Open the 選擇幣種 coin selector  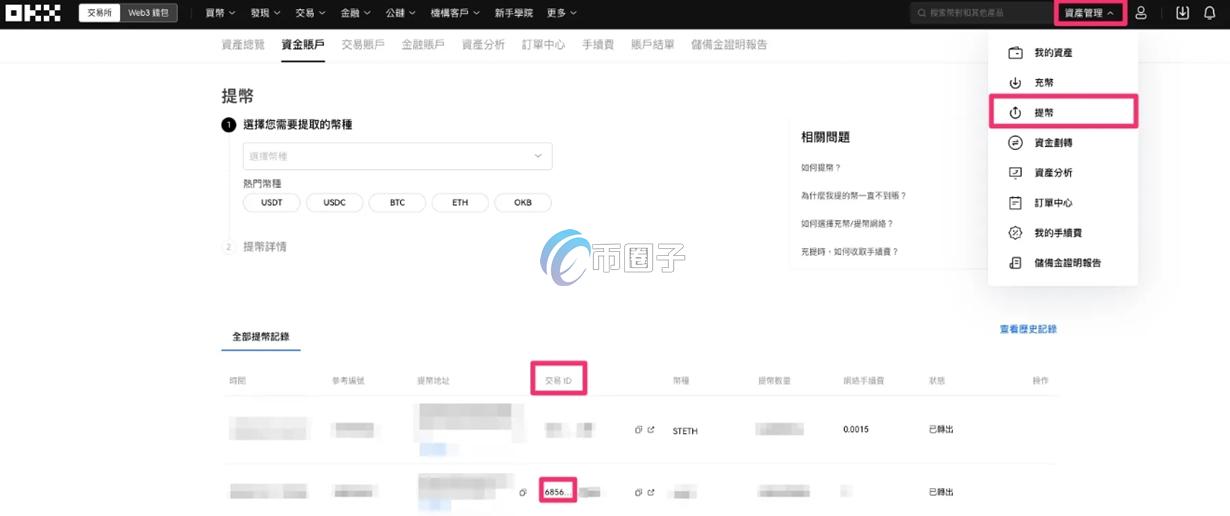[x=397, y=156]
